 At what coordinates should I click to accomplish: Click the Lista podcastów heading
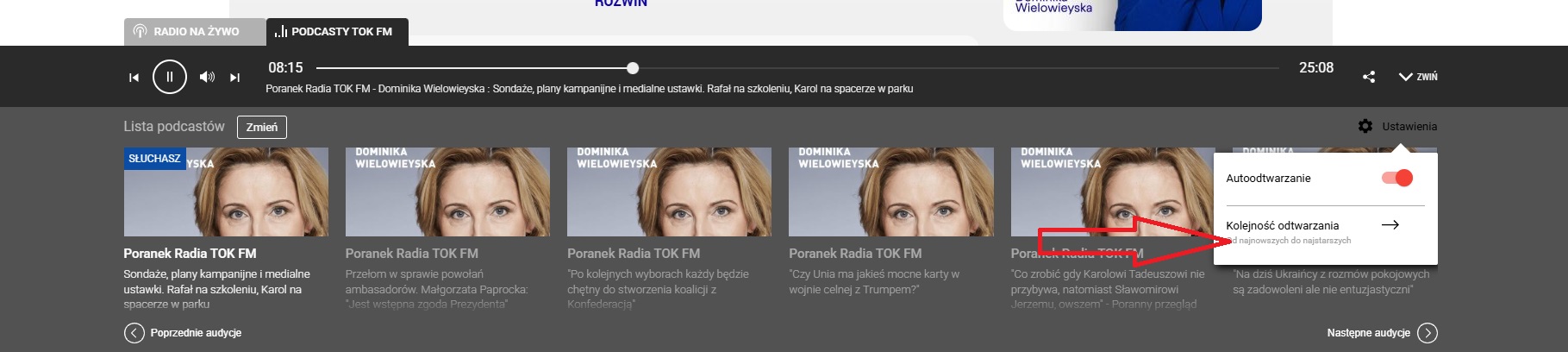[174, 127]
